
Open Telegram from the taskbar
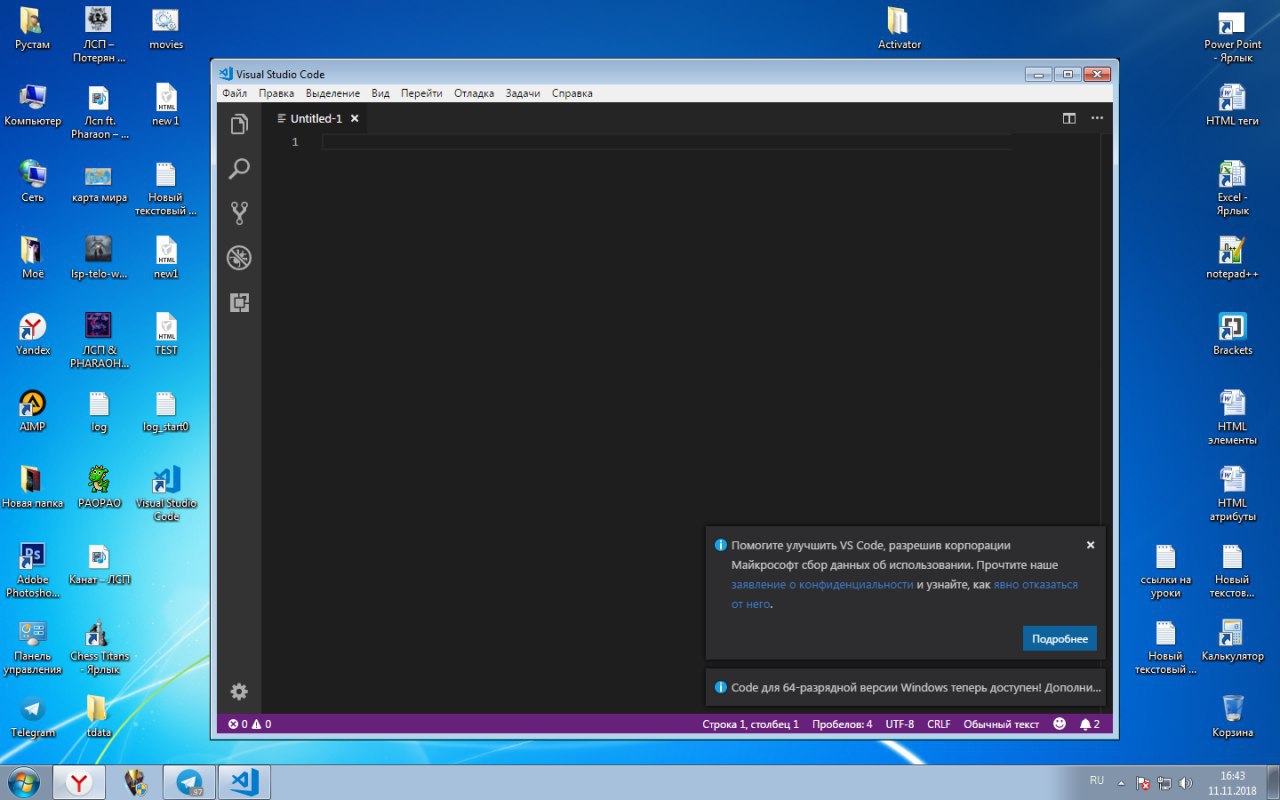click(x=189, y=782)
